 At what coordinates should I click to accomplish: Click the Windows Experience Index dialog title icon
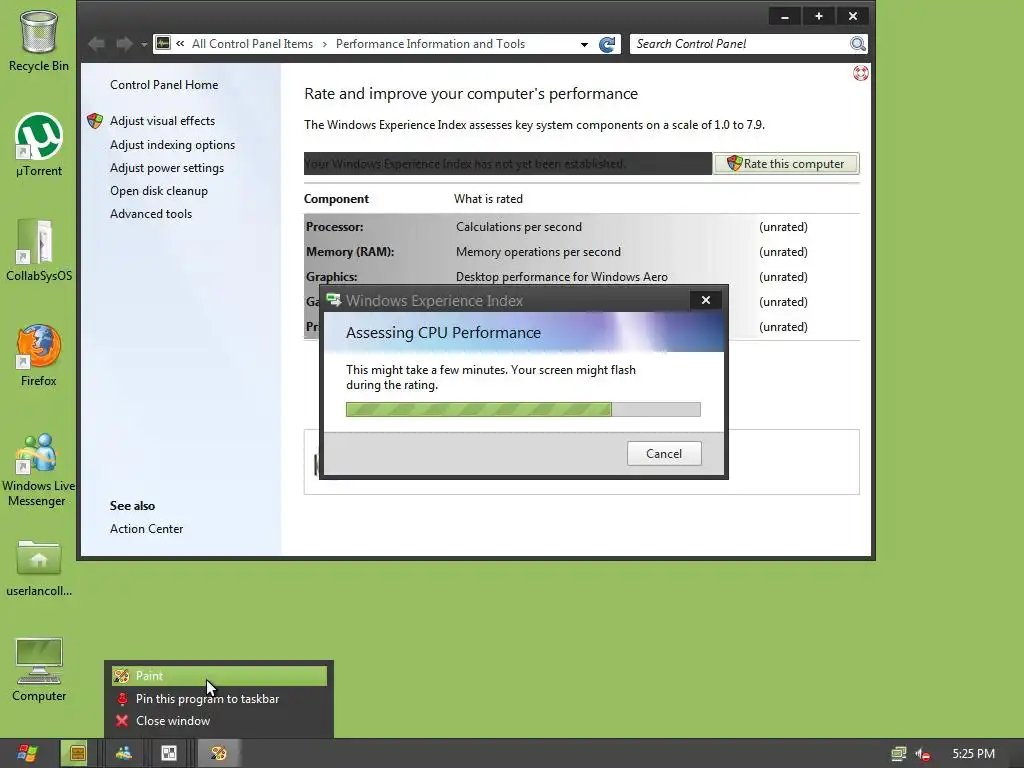(334, 300)
